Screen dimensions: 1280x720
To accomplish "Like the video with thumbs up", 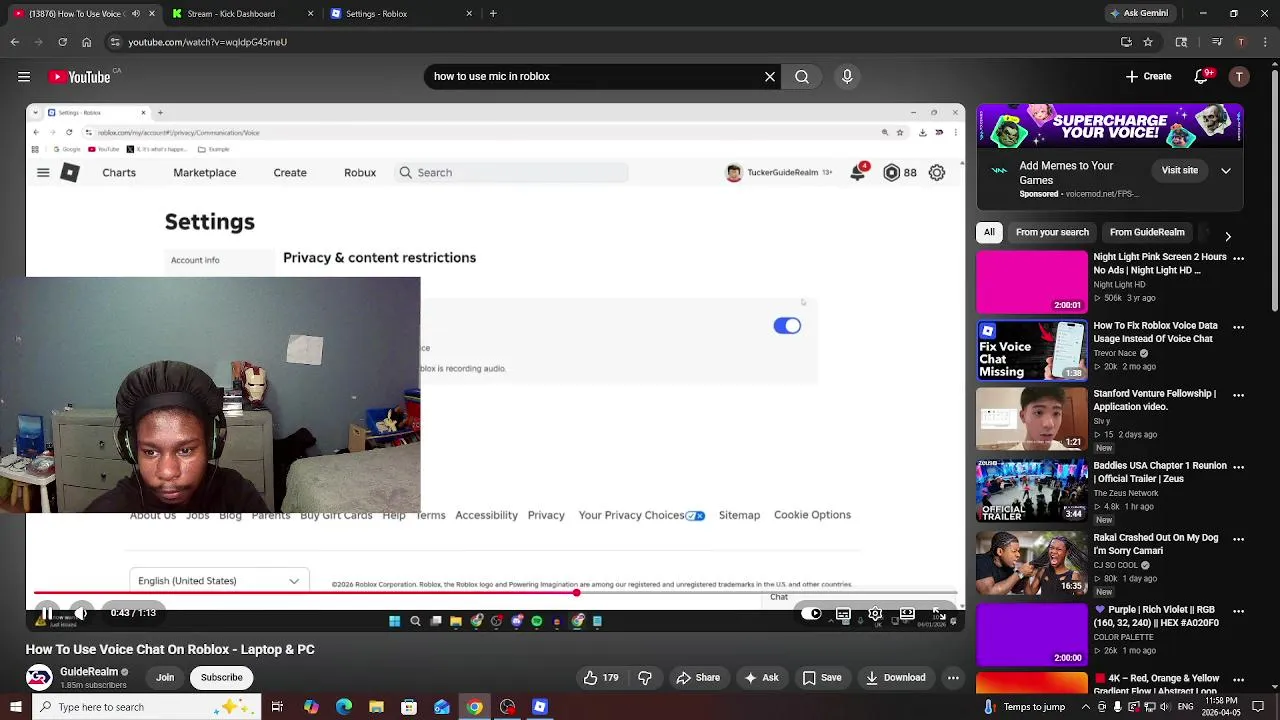I will (601, 677).
